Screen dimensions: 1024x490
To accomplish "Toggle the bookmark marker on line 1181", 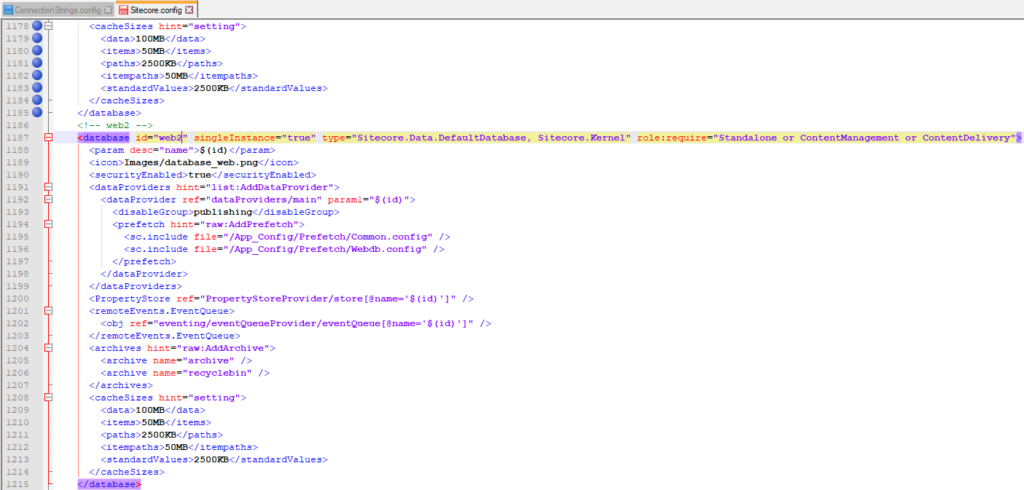I will [x=37, y=64].
